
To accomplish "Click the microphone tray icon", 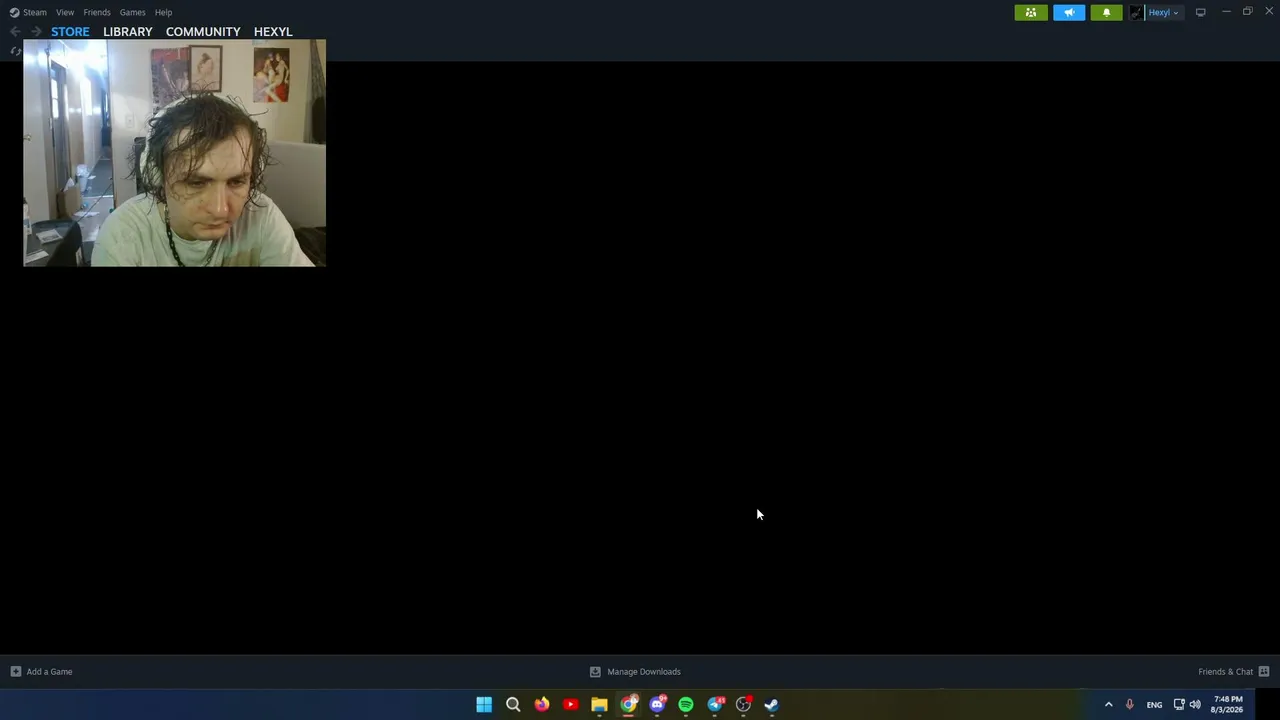I will point(1130,705).
